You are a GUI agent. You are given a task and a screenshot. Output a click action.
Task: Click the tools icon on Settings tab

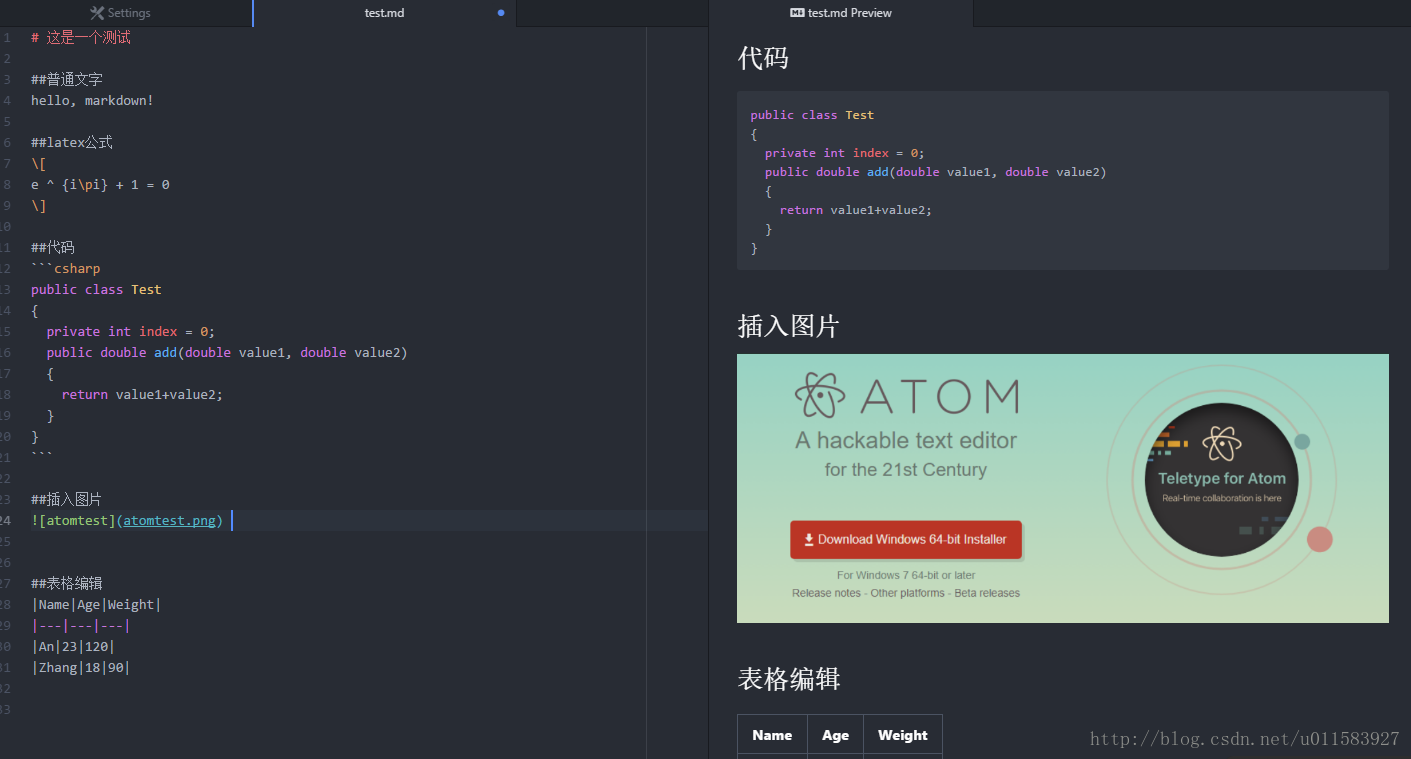(x=97, y=13)
